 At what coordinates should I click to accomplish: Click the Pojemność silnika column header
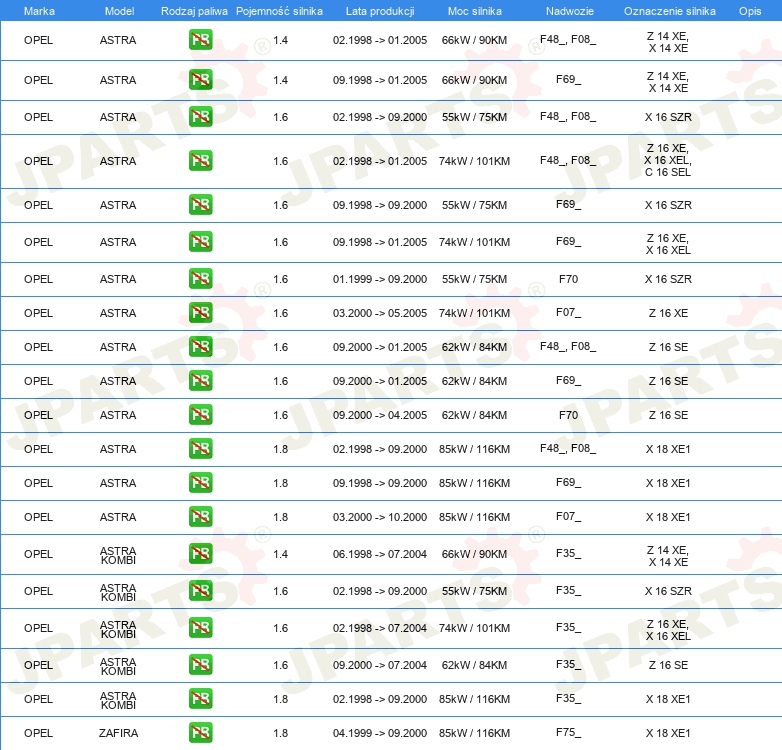pyautogui.click(x=279, y=11)
